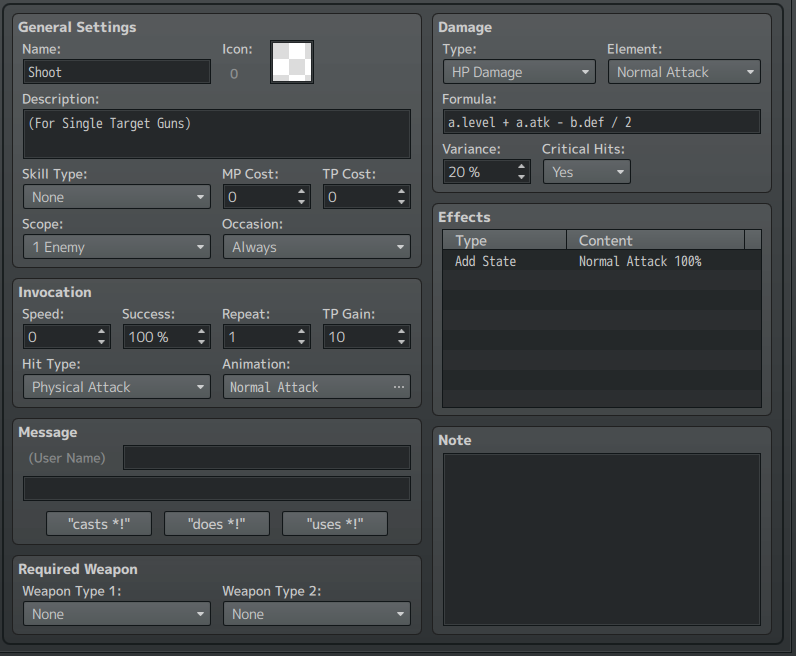Toggle the Critical Hits dropdown
796x656 pixels.
tap(587, 172)
